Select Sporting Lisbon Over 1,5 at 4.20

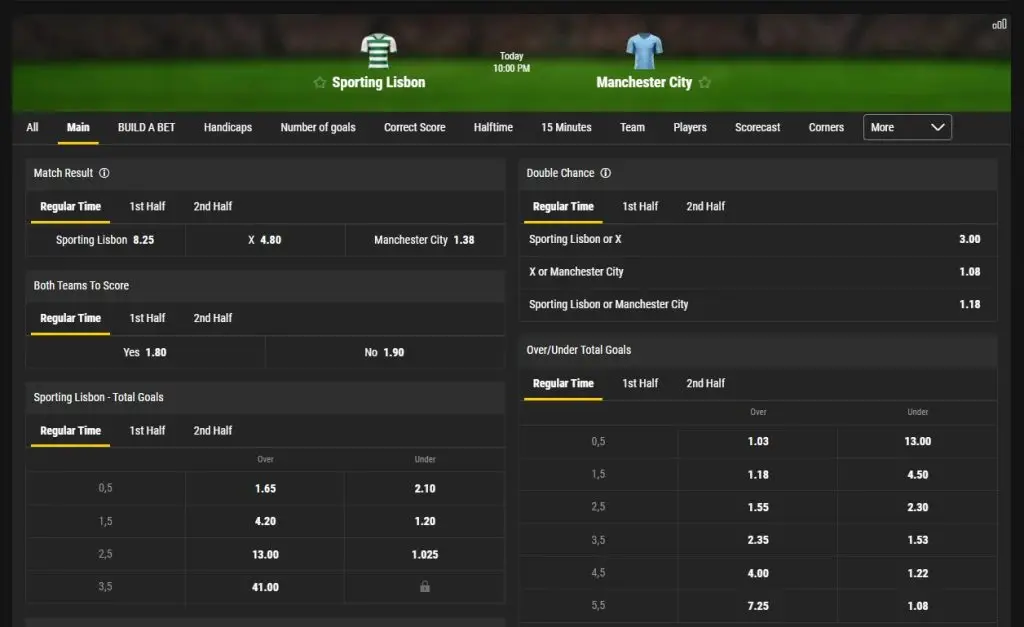[x=265, y=521]
